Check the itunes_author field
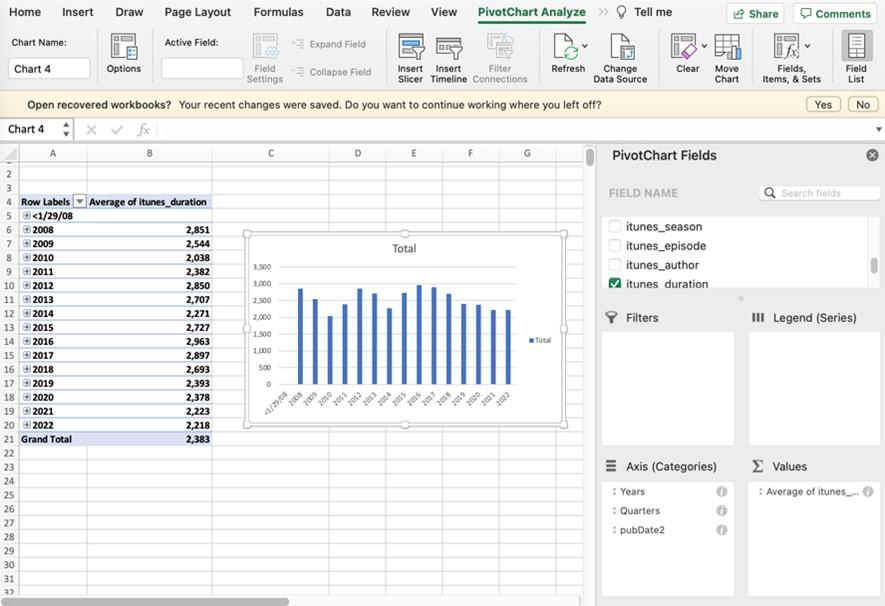Screen dimensions: 885x606 tap(615, 265)
